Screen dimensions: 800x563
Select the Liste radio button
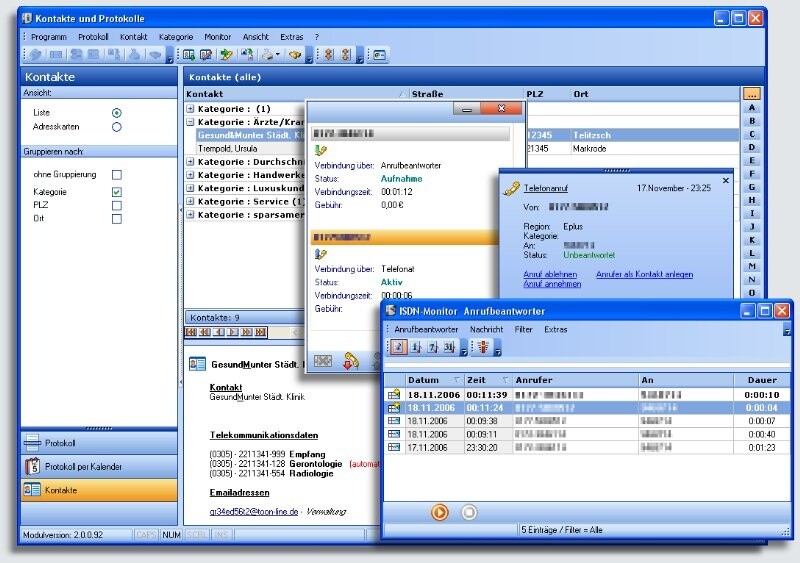pyautogui.click(x=116, y=113)
